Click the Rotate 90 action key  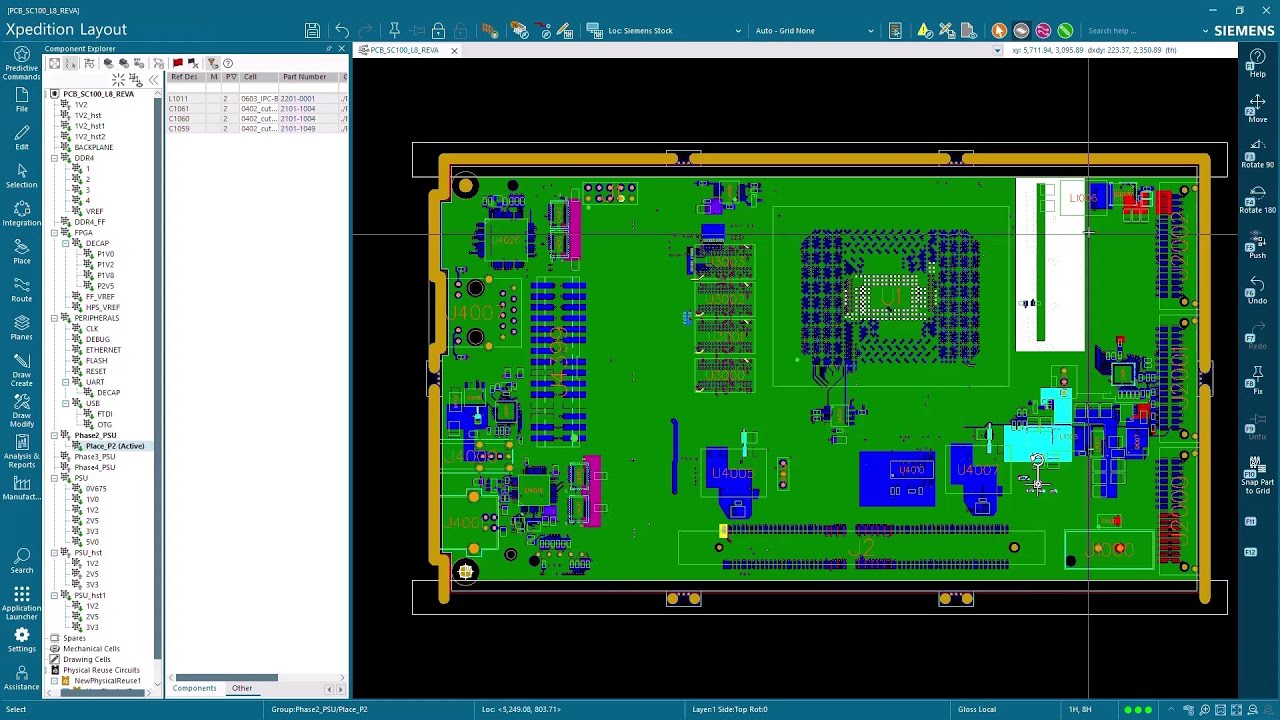(x=1257, y=155)
